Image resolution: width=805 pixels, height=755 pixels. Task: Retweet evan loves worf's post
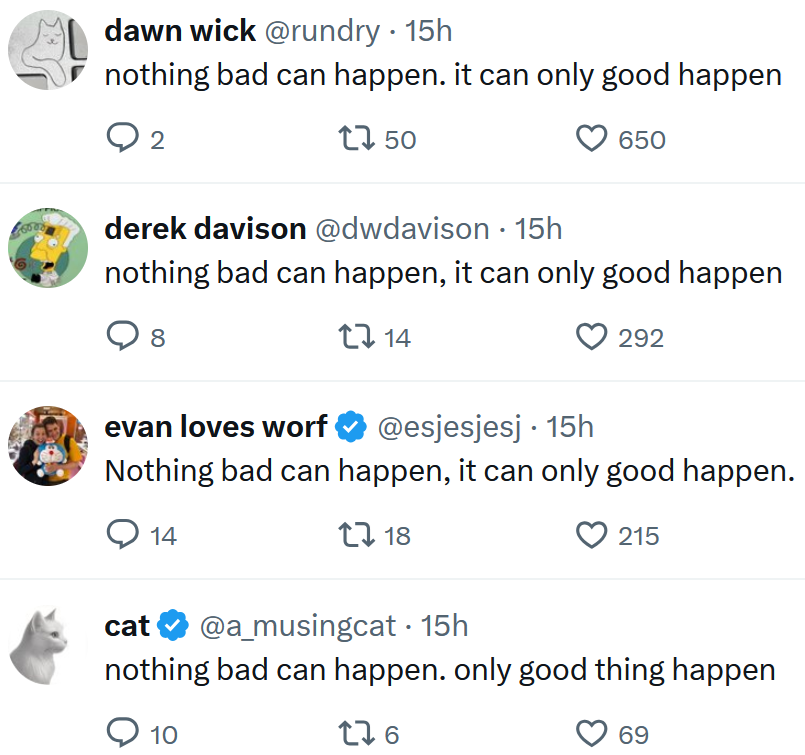click(x=354, y=536)
